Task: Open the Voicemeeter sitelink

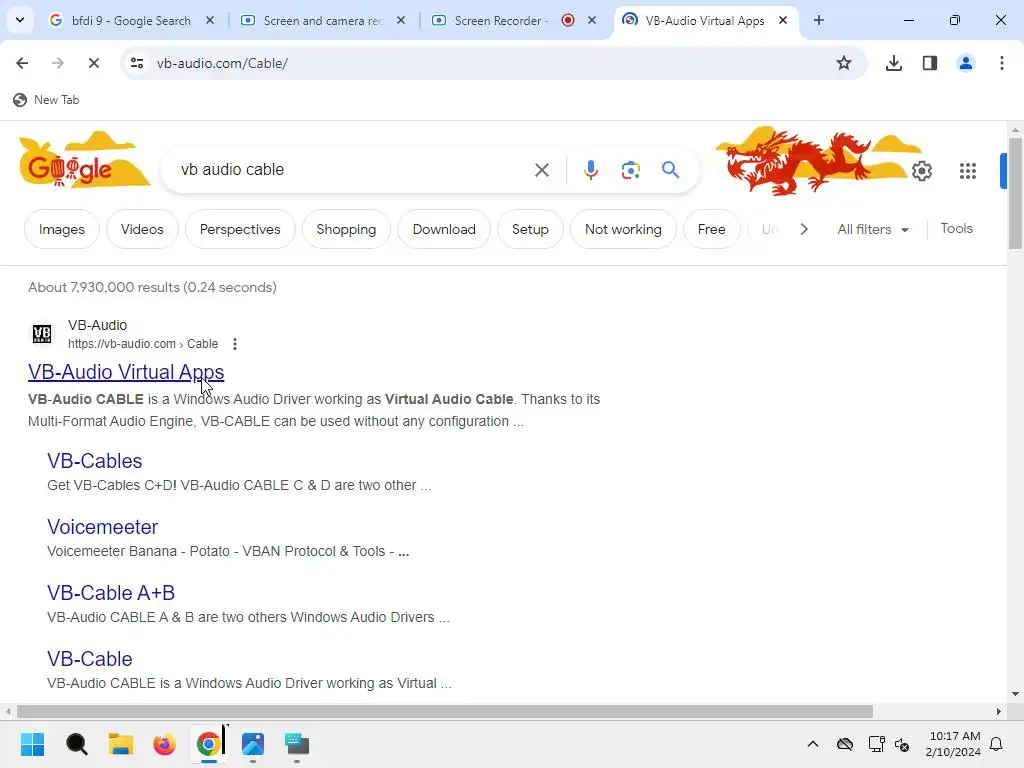Action: point(103,527)
